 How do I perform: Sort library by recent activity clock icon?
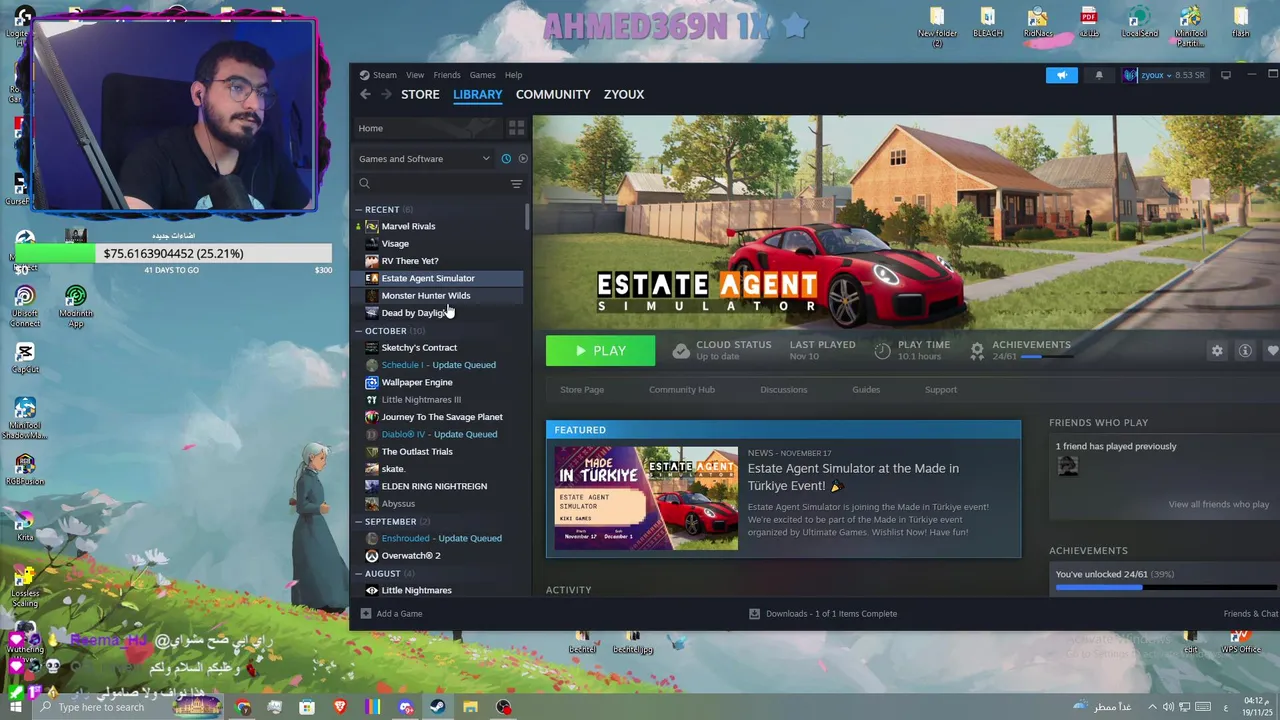506,159
